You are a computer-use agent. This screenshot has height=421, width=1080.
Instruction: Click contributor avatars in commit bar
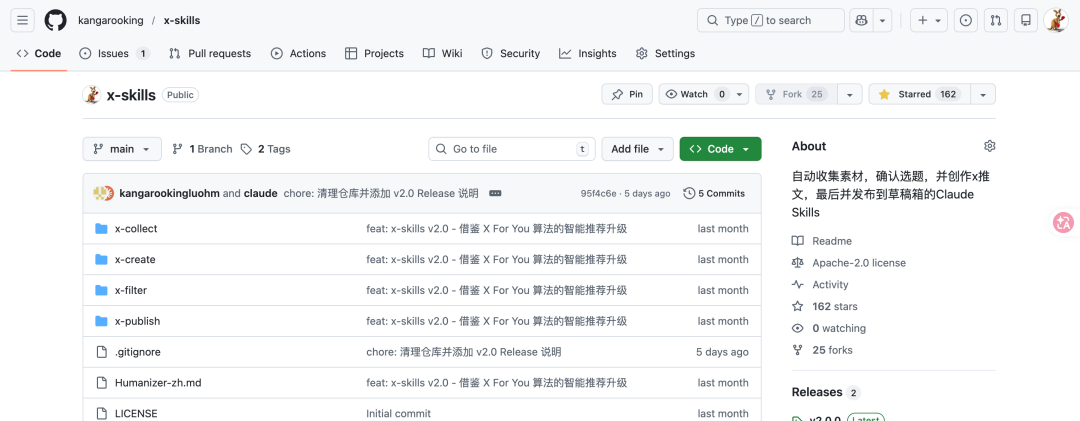click(104, 194)
